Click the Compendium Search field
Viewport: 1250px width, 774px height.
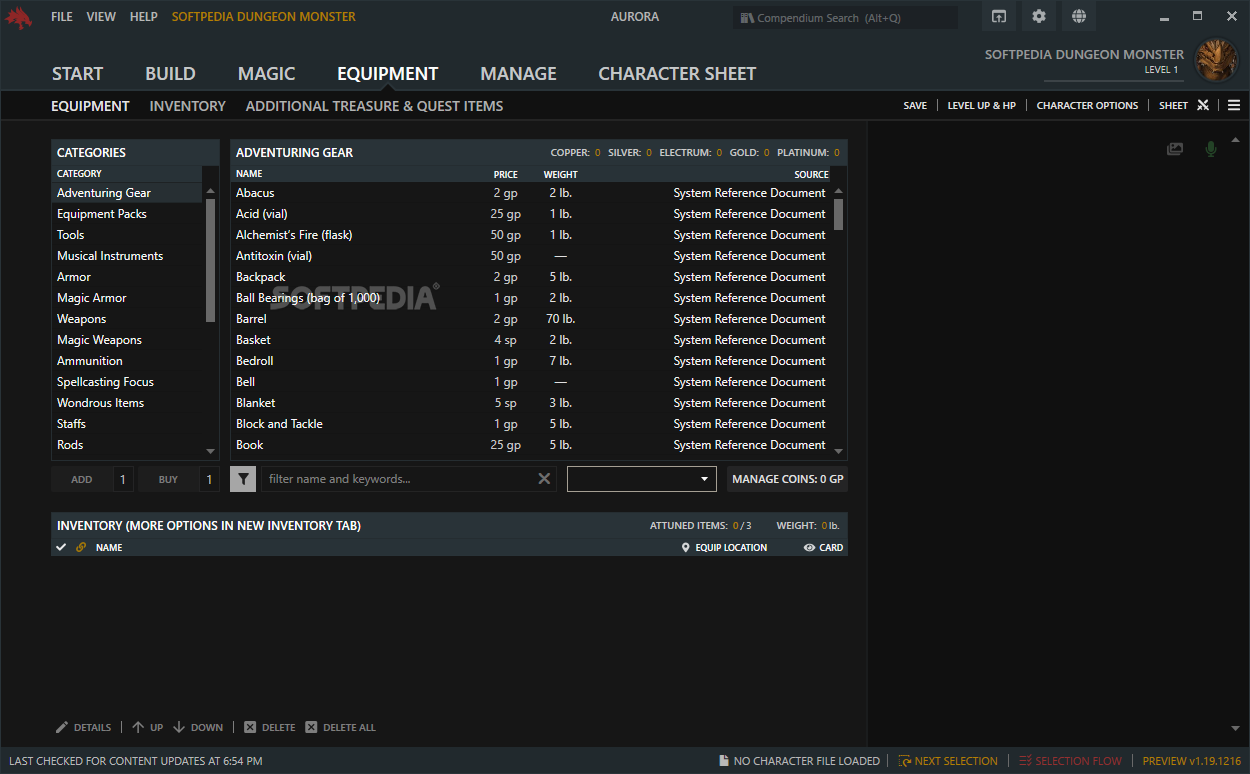pyautogui.click(x=845, y=17)
